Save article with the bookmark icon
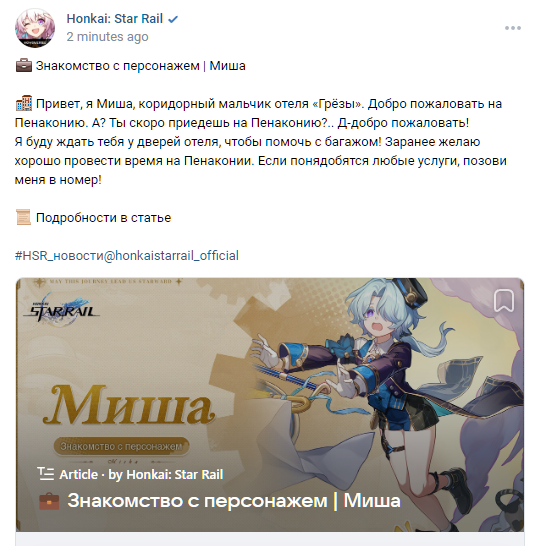The height and width of the screenshot is (546, 539). coord(504,301)
